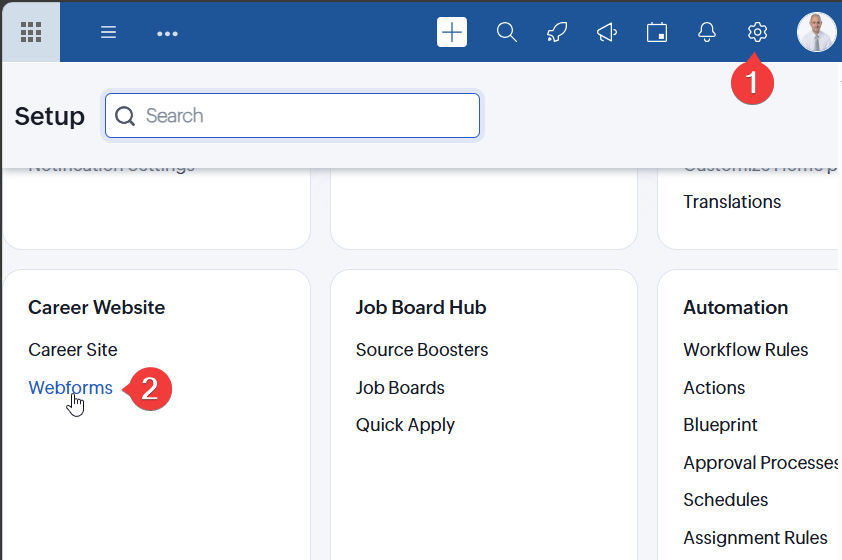Open global search magnifier icon
The height and width of the screenshot is (560, 842).
507,32
